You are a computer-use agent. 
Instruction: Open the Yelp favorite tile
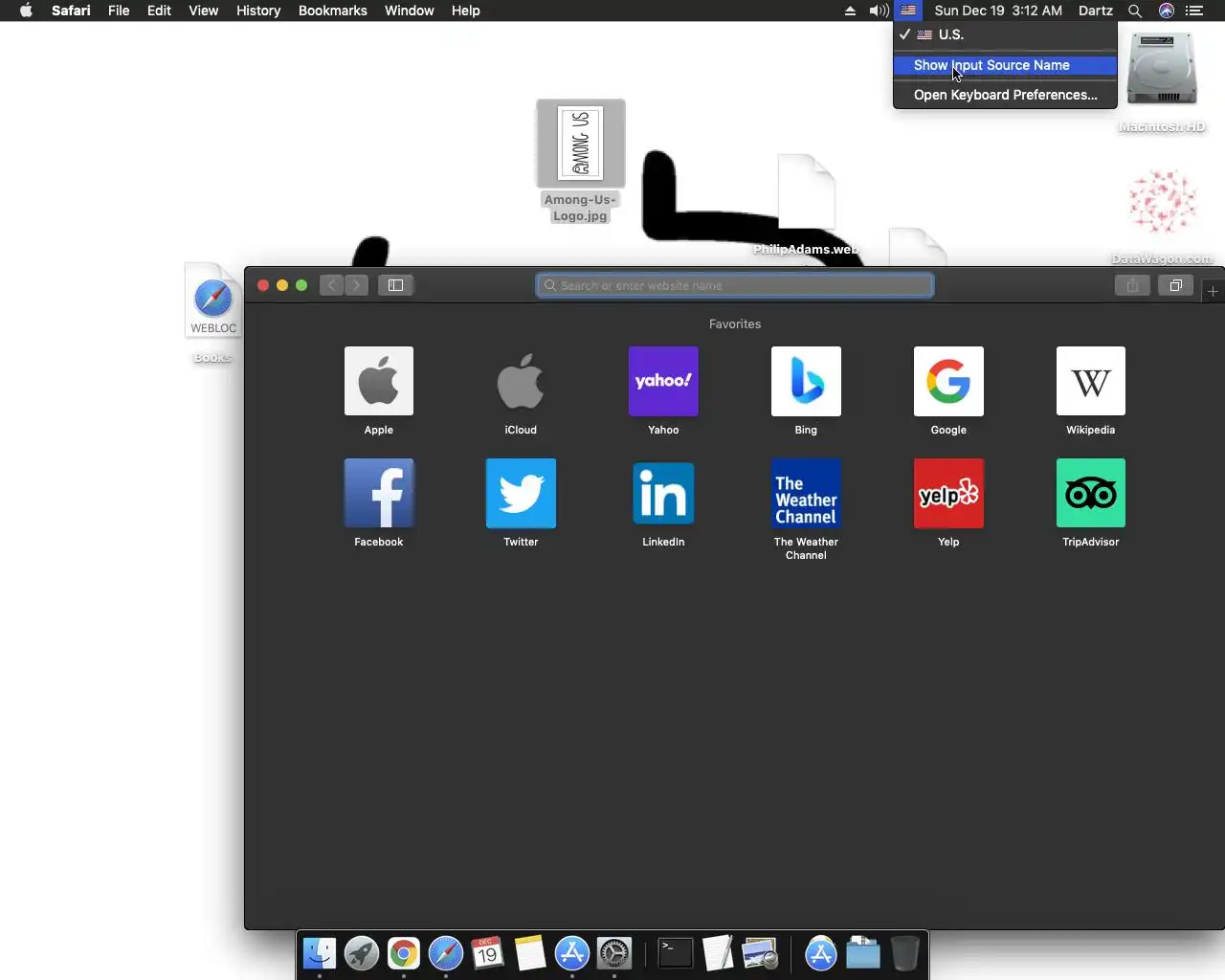point(948,493)
